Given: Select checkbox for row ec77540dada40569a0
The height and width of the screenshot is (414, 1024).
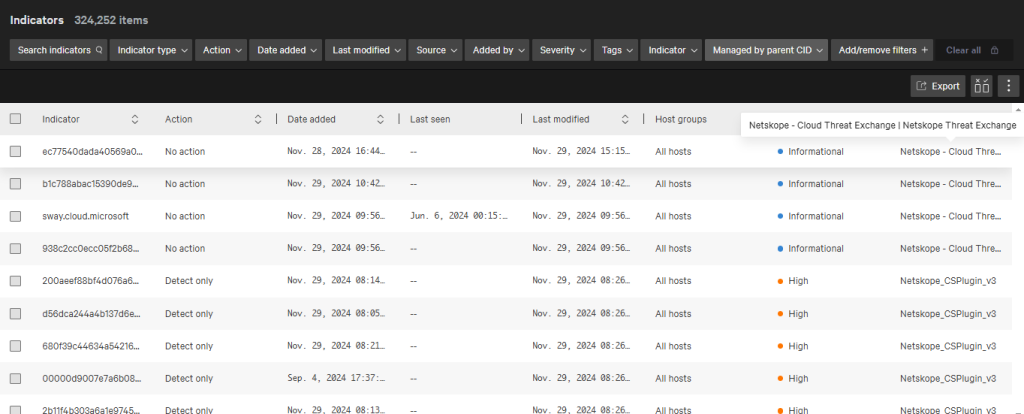Looking at the screenshot, I should pyautogui.click(x=15, y=151).
